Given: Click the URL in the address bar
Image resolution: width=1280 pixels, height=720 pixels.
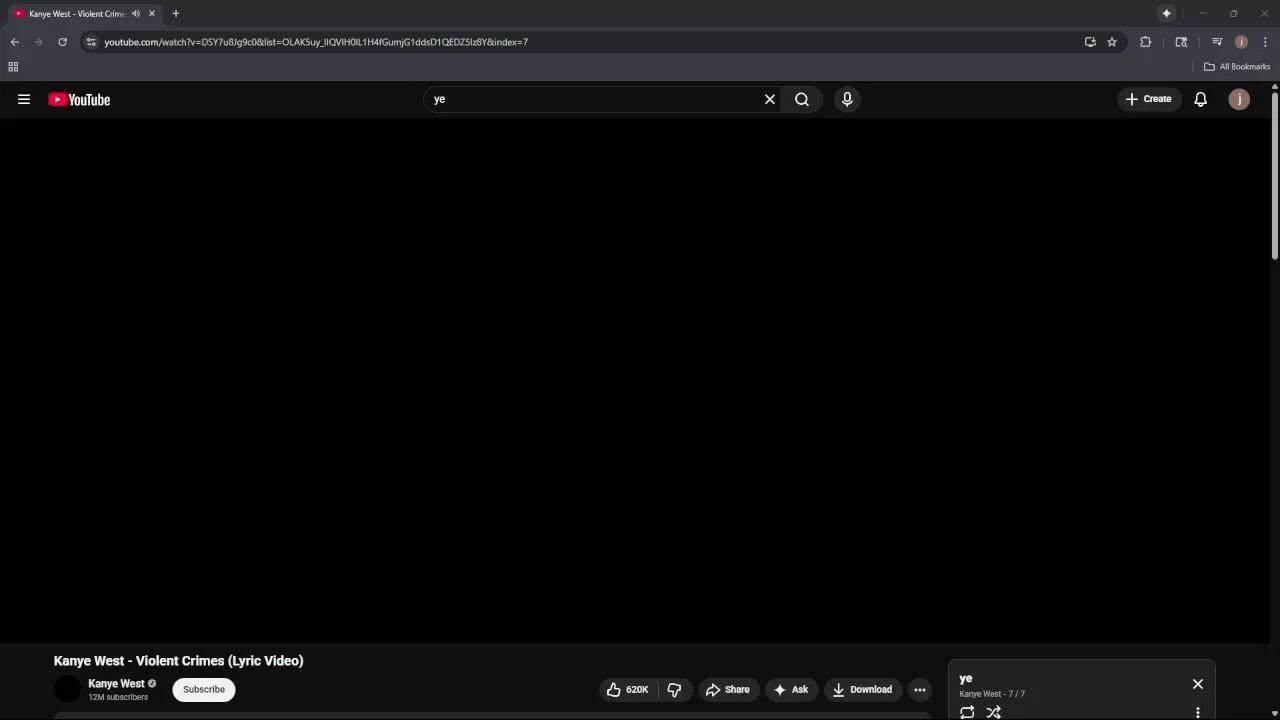Looking at the screenshot, I should pyautogui.click(x=316, y=42).
